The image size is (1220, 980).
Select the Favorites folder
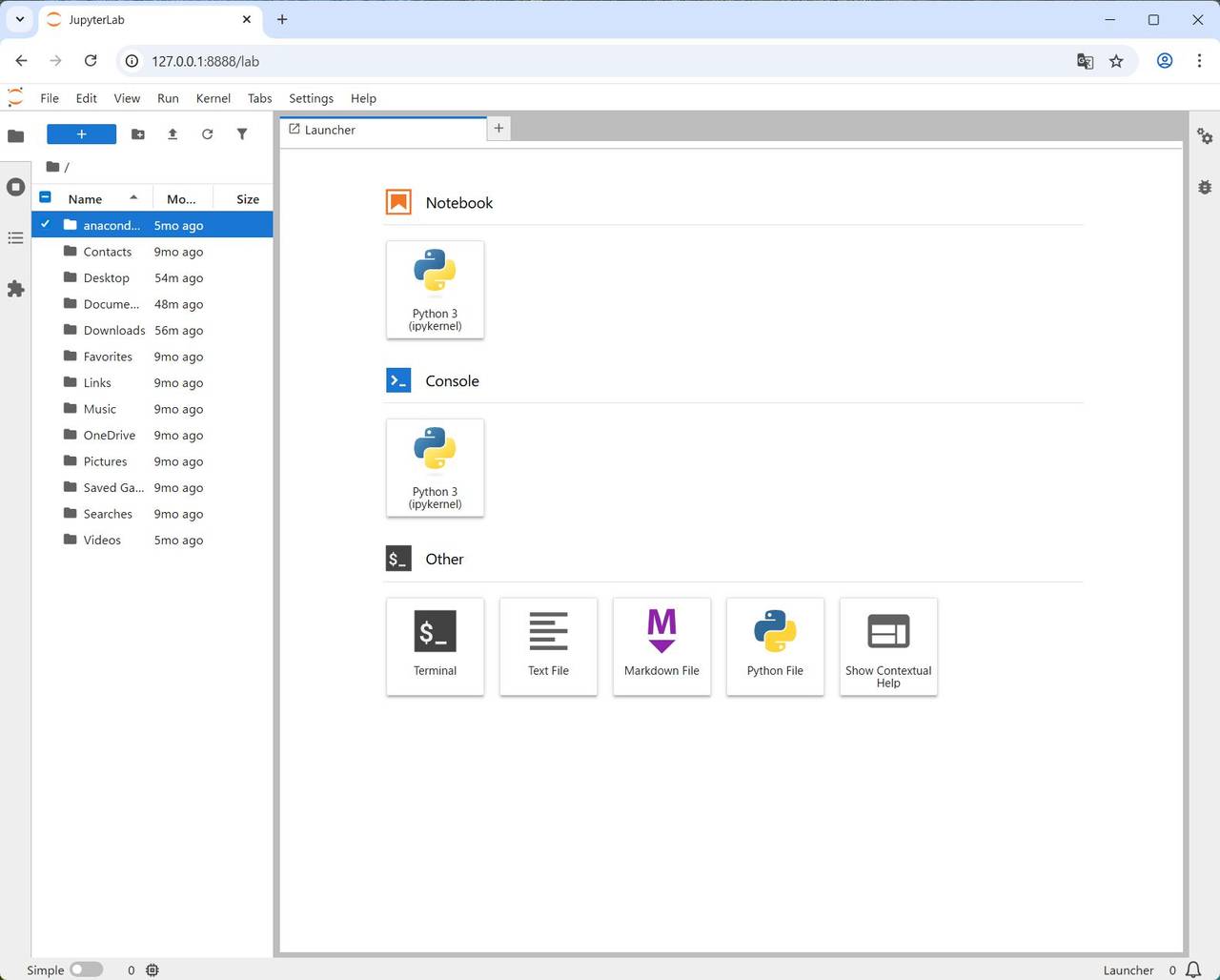click(152, 357)
